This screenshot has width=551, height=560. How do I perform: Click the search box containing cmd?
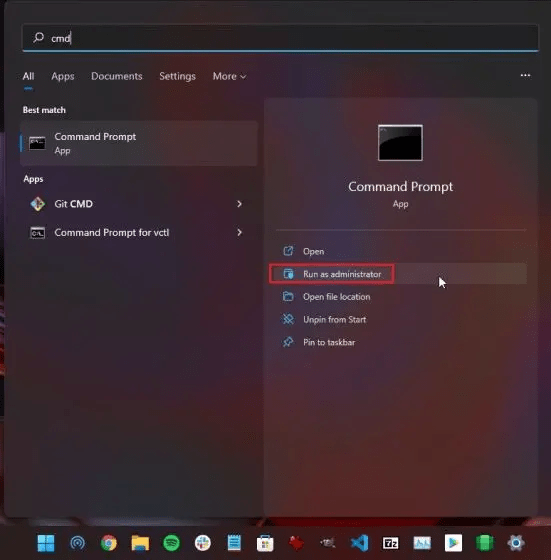[x=280, y=38]
